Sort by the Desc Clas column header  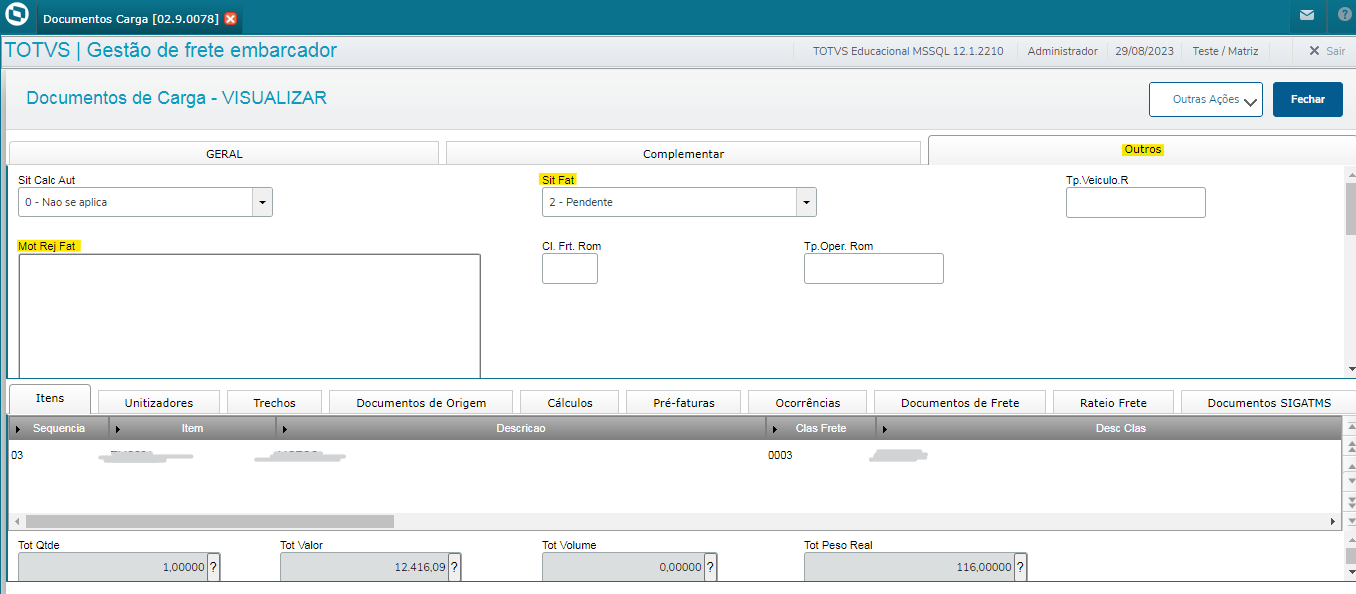(x=1109, y=428)
